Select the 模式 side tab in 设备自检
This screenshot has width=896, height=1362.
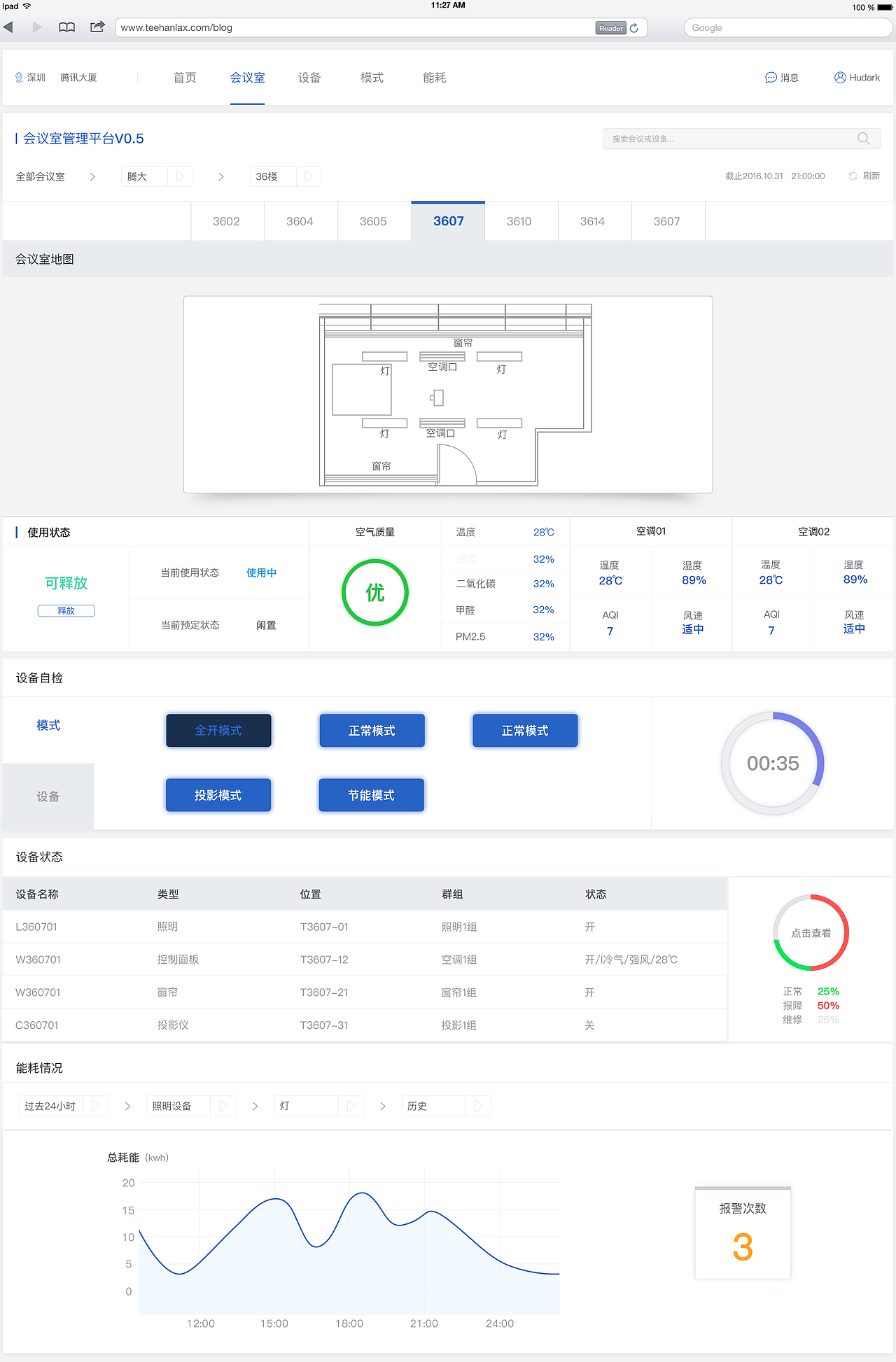click(x=48, y=726)
